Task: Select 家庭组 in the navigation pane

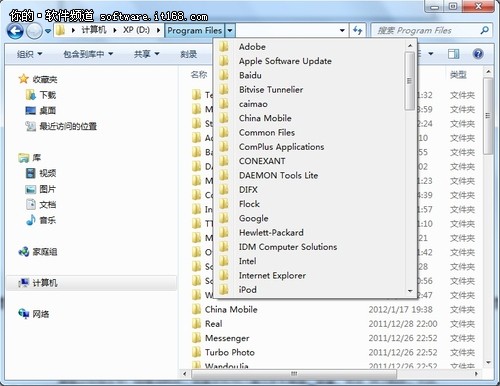Action: (38, 252)
